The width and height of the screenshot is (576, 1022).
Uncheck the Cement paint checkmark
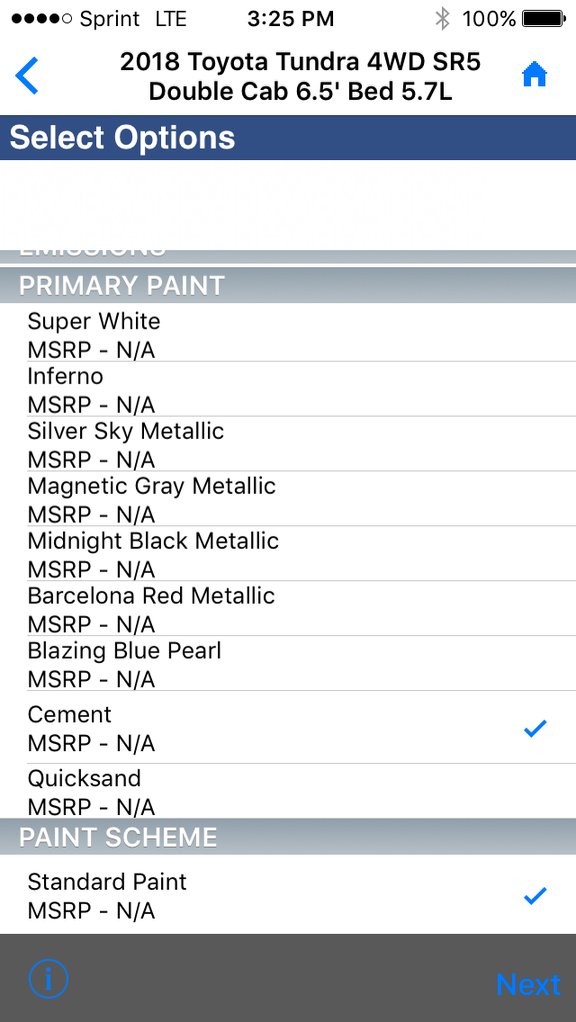pyautogui.click(x=535, y=728)
